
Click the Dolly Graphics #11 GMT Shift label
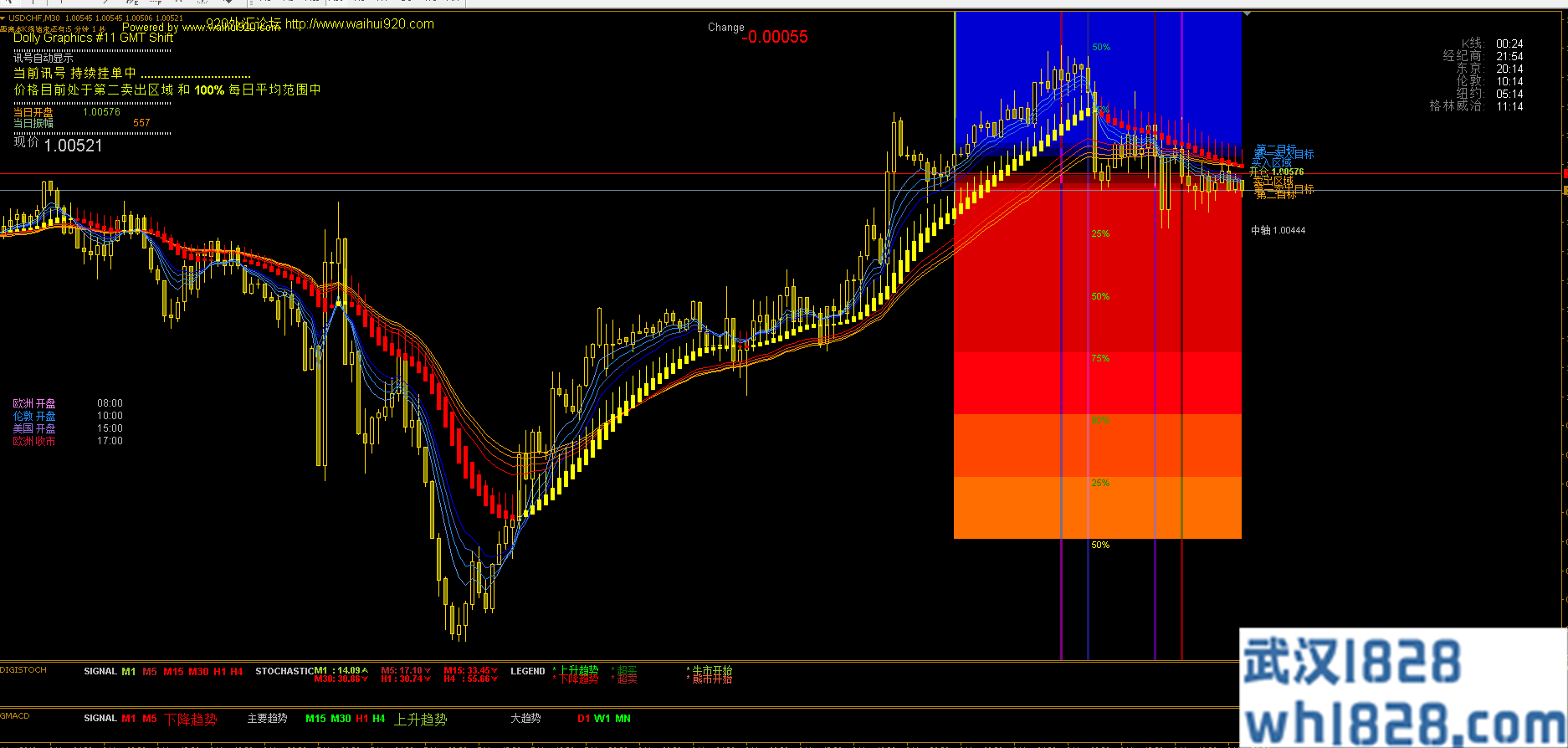(x=94, y=38)
